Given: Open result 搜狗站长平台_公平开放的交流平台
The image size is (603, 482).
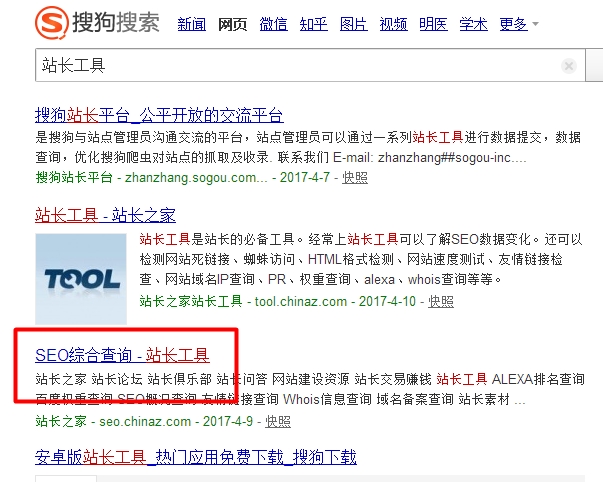Looking at the screenshot, I should pyautogui.click(x=159, y=115).
